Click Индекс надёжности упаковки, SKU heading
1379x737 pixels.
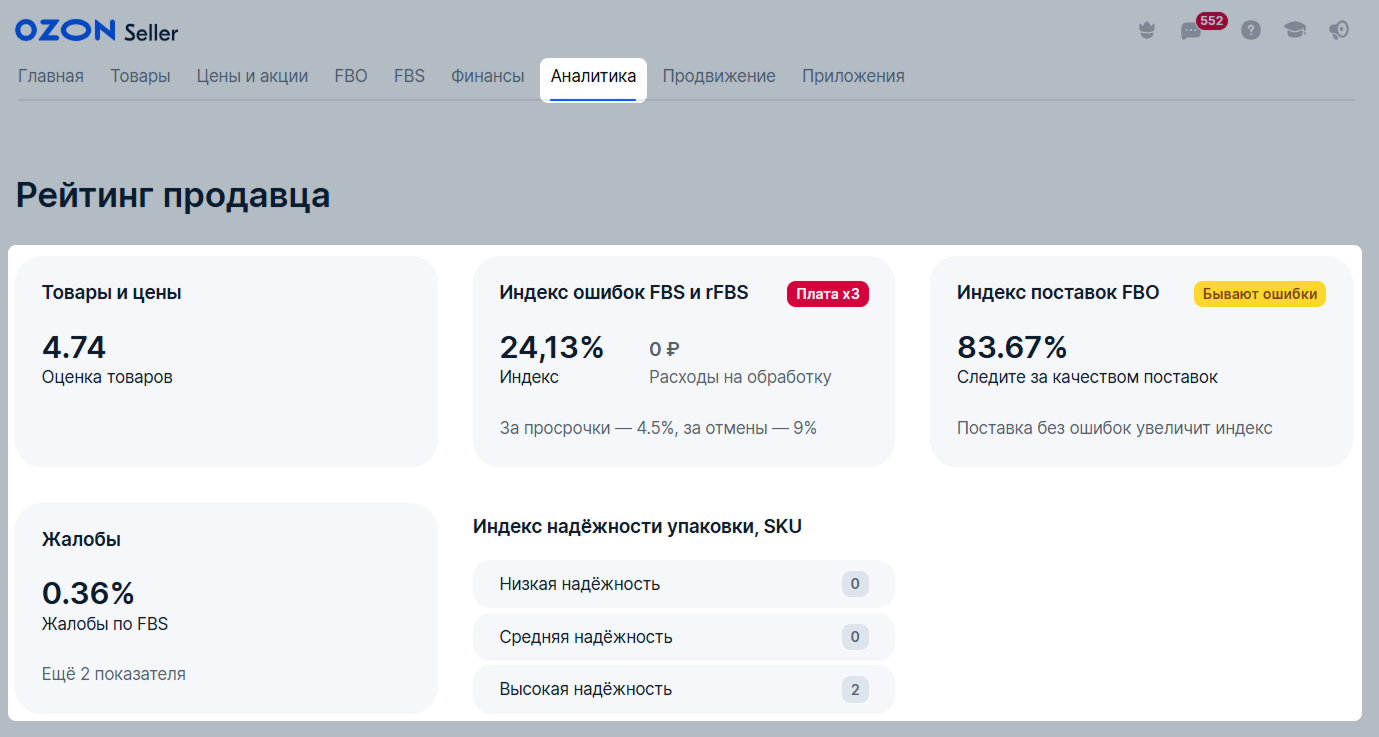[637, 527]
